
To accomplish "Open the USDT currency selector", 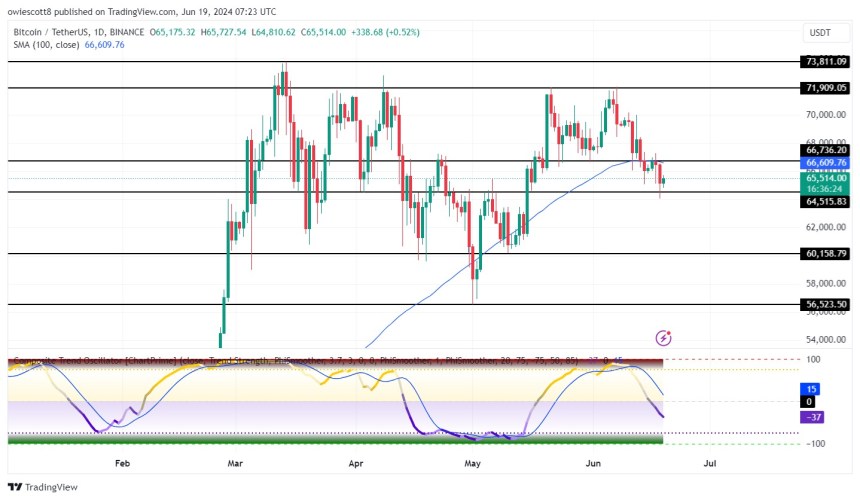I will pos(820,33).
